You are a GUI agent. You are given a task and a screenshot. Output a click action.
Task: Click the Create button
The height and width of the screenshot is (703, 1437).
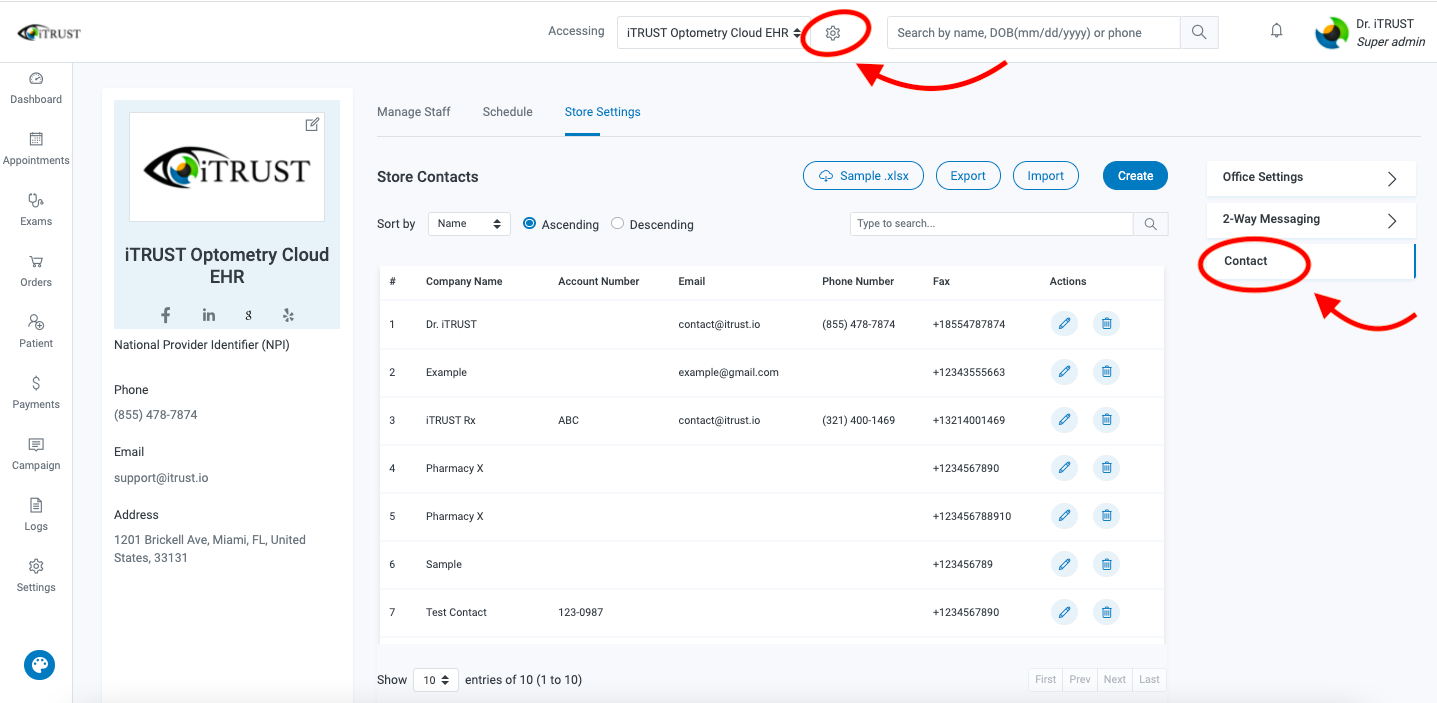(x=1135, y=175)
